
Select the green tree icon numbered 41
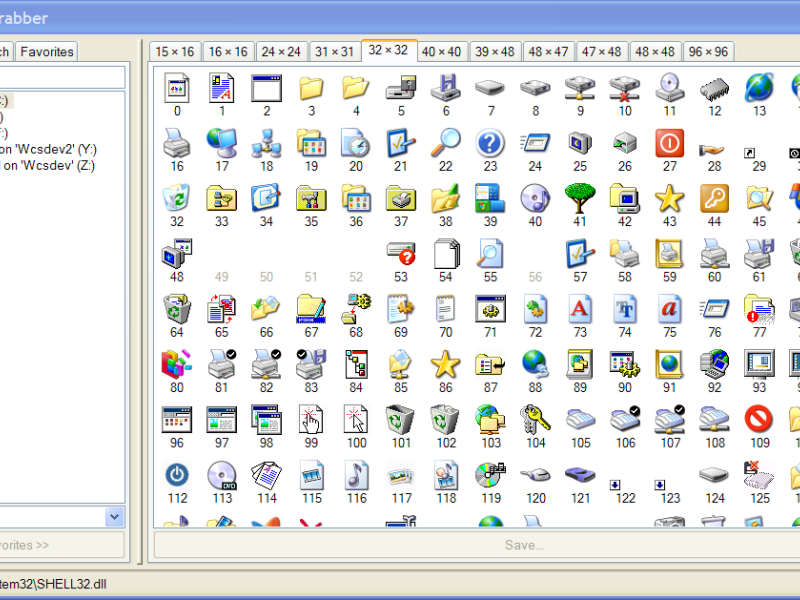tap(580, 198)
